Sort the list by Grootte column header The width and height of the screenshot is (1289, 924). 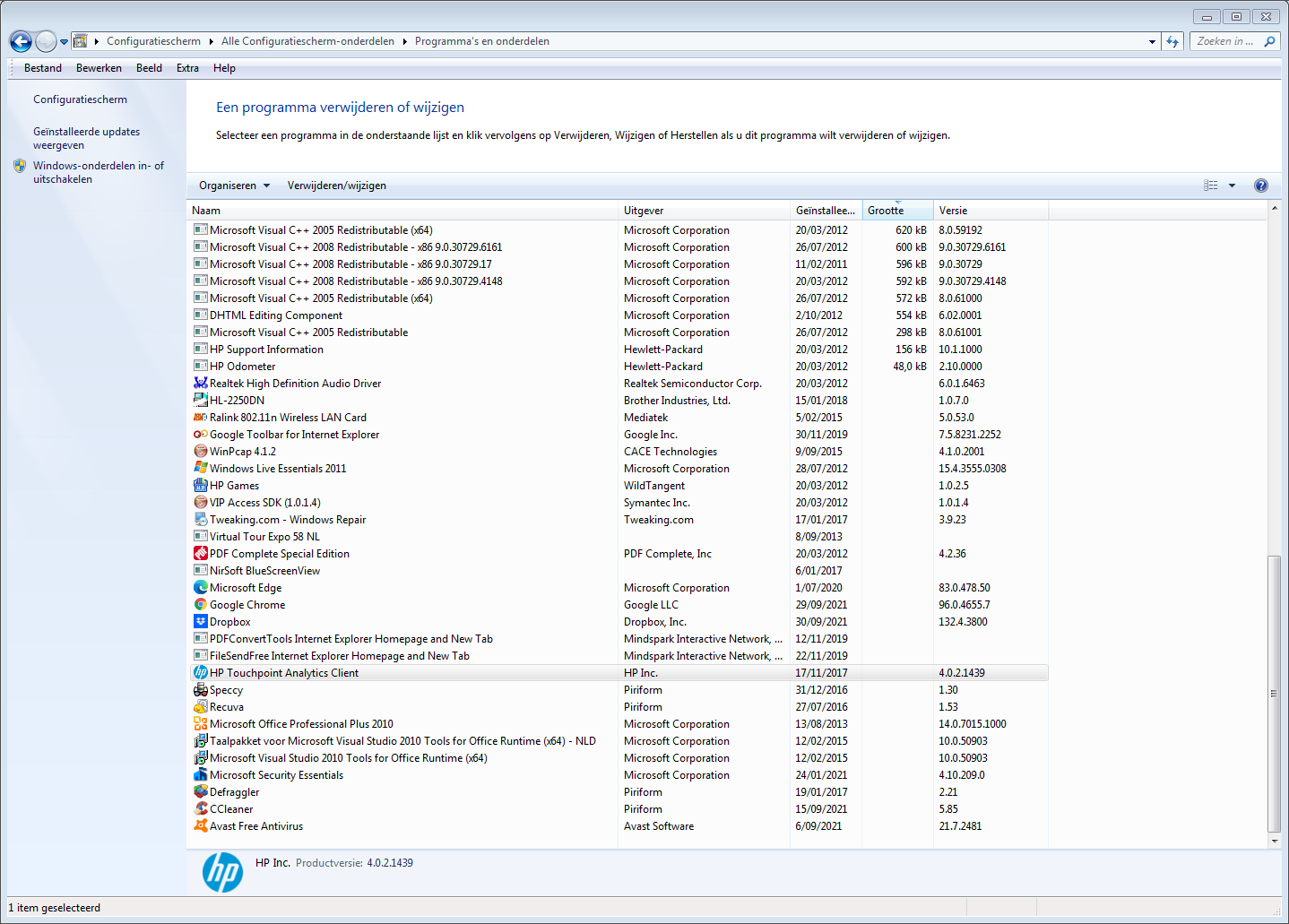pyautogui.click(x=897, y=211)
